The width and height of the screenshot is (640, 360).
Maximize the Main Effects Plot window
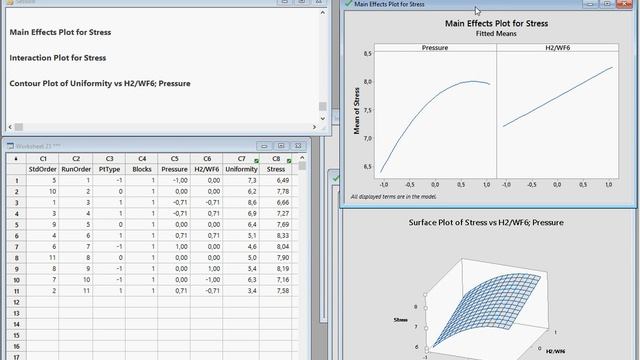607,4
